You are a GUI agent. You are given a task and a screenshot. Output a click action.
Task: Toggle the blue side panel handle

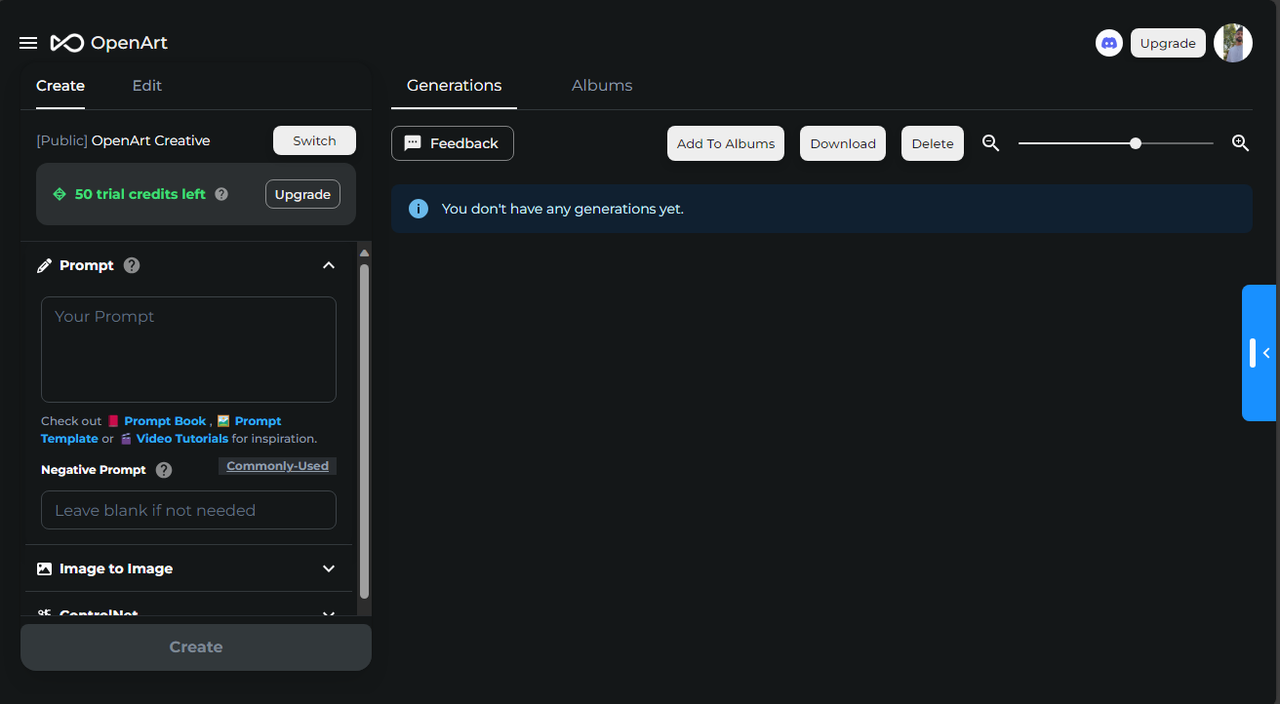click(x=1260, y=353)
